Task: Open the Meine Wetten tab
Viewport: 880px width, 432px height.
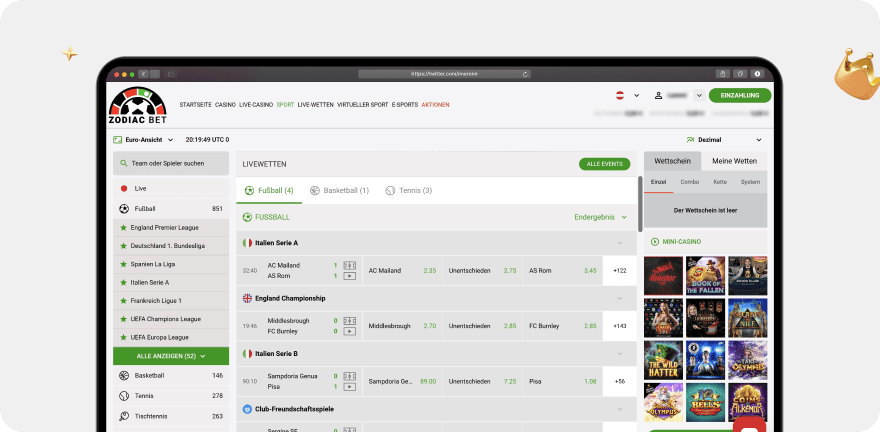Action: [734, 161]
